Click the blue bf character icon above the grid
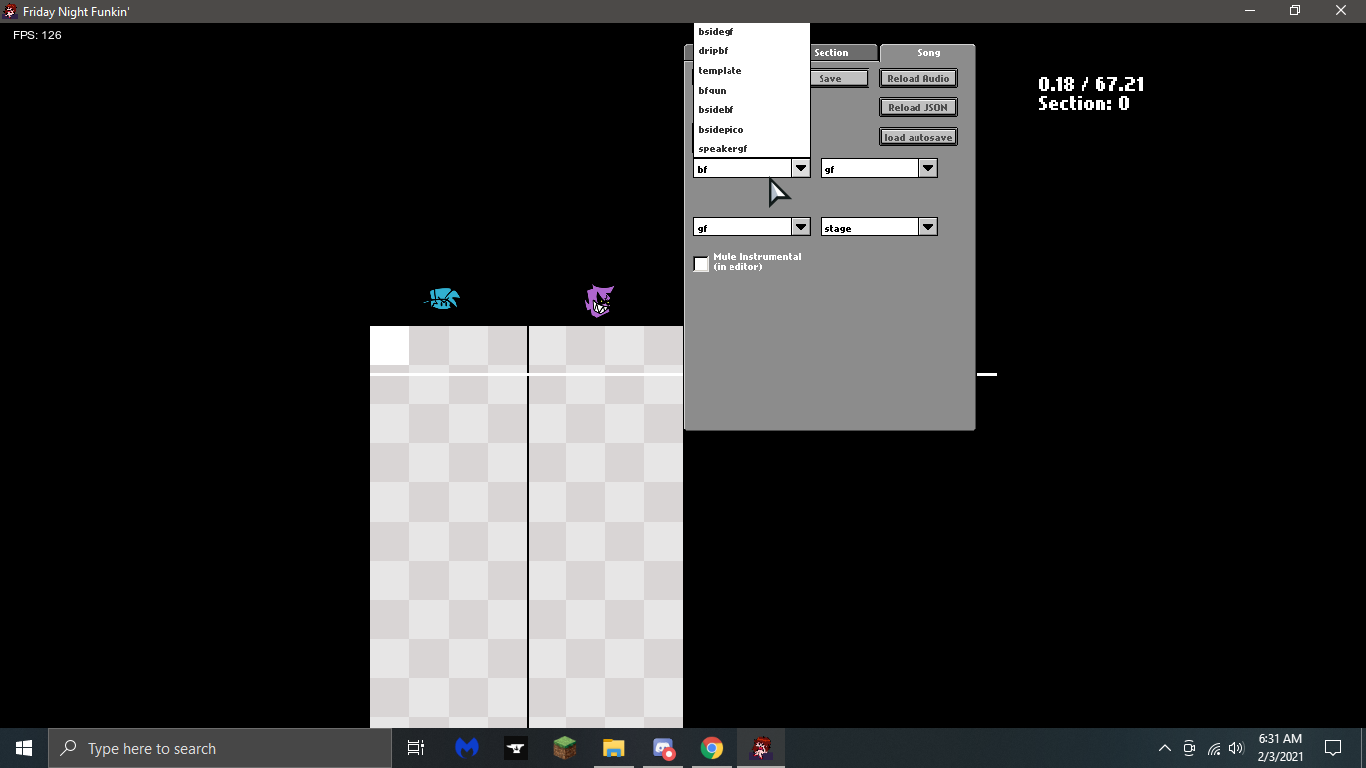This screenshot has width=1366, height=768. [443, 298]
